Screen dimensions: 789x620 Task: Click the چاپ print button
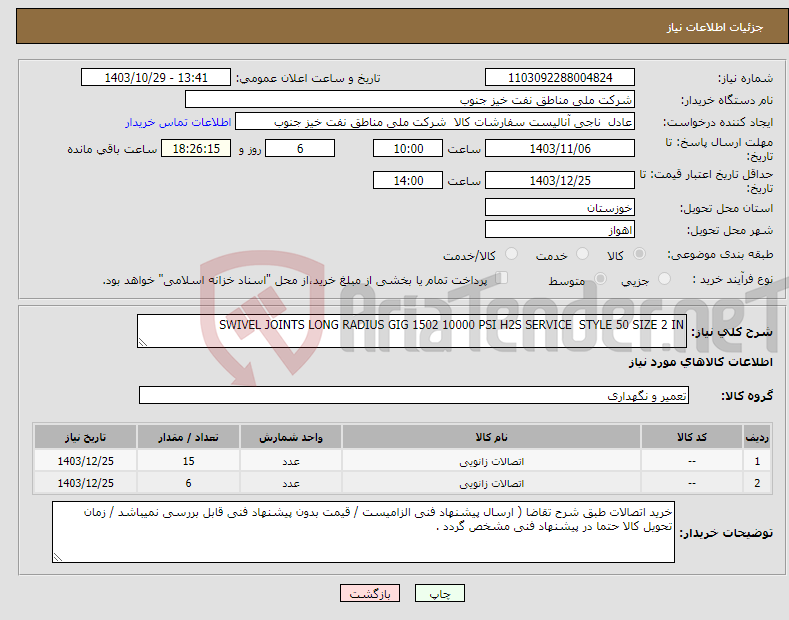tap(440, 594)
